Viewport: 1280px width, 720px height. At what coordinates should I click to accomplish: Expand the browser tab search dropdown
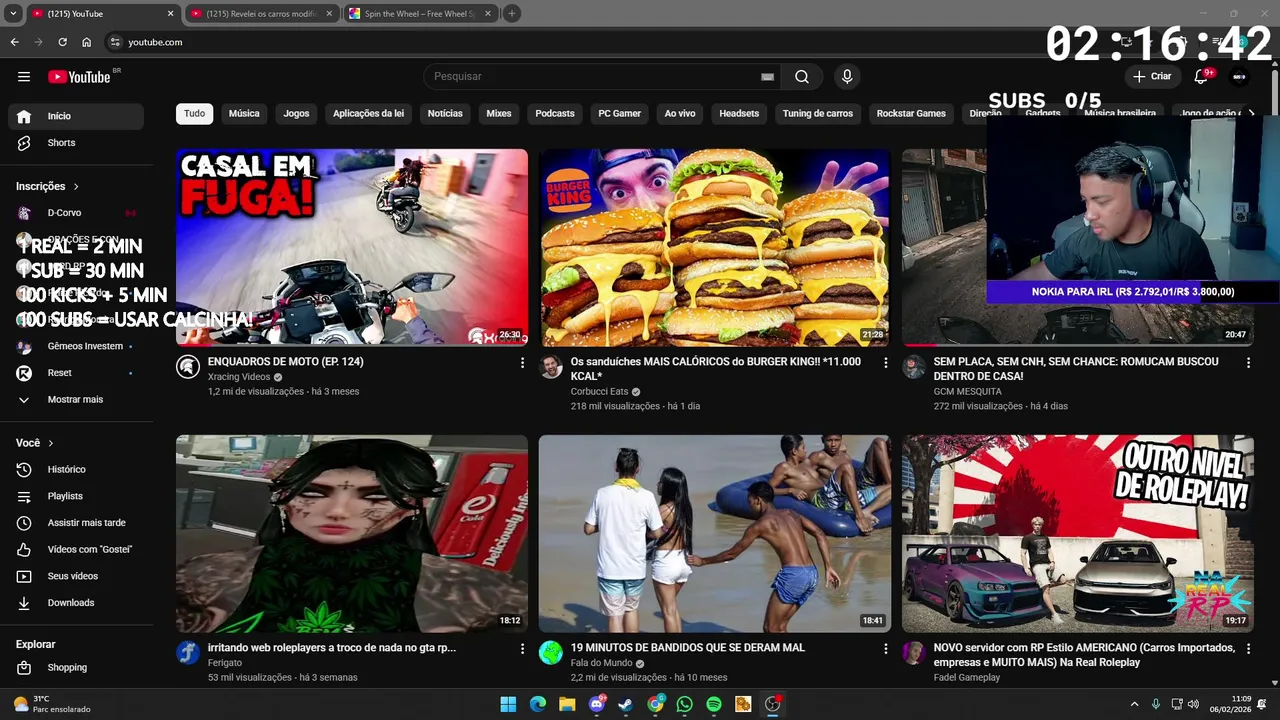(13, 14)
